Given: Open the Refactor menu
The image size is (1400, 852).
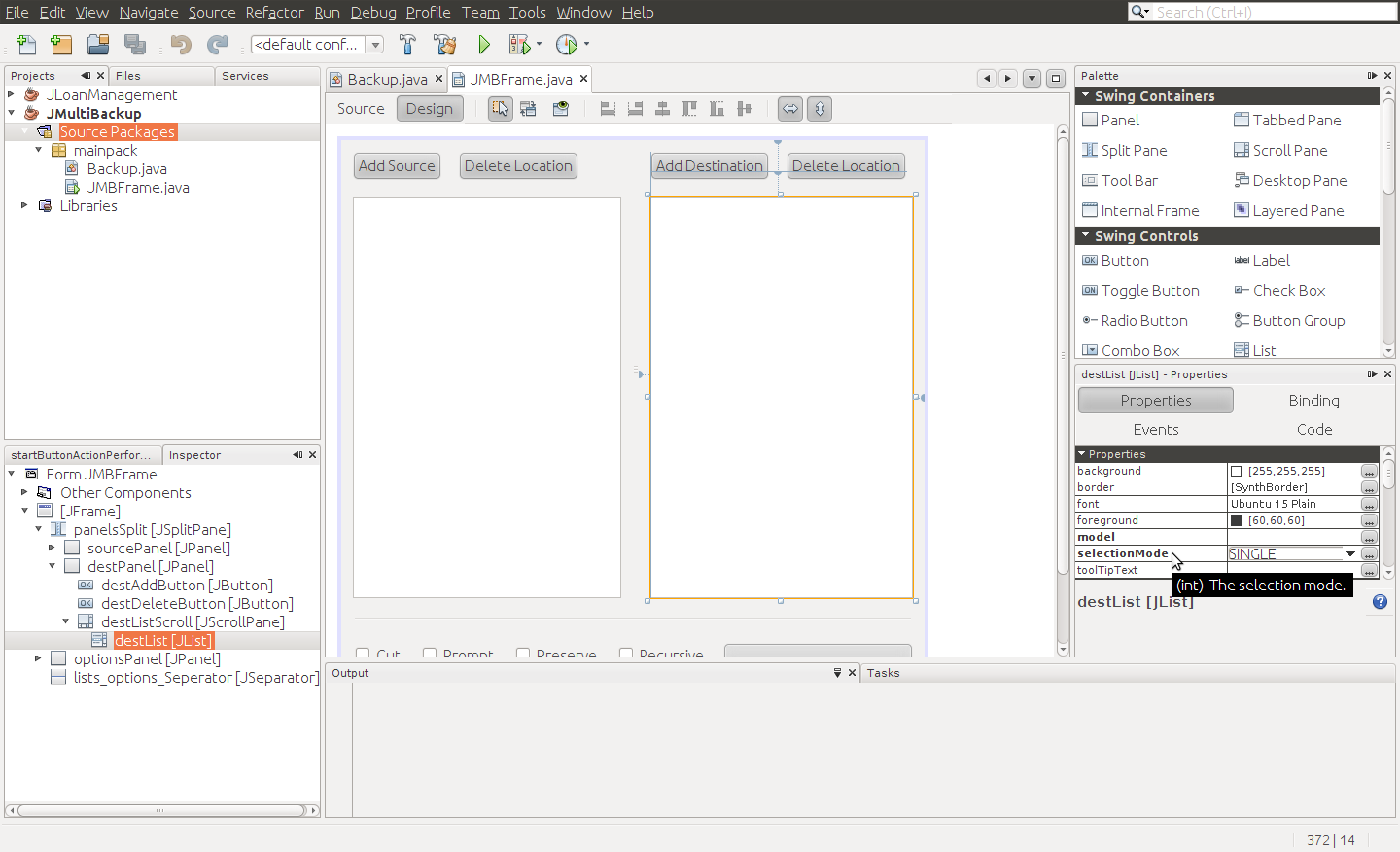Looking at the screenshot, I should coord(274,12).
